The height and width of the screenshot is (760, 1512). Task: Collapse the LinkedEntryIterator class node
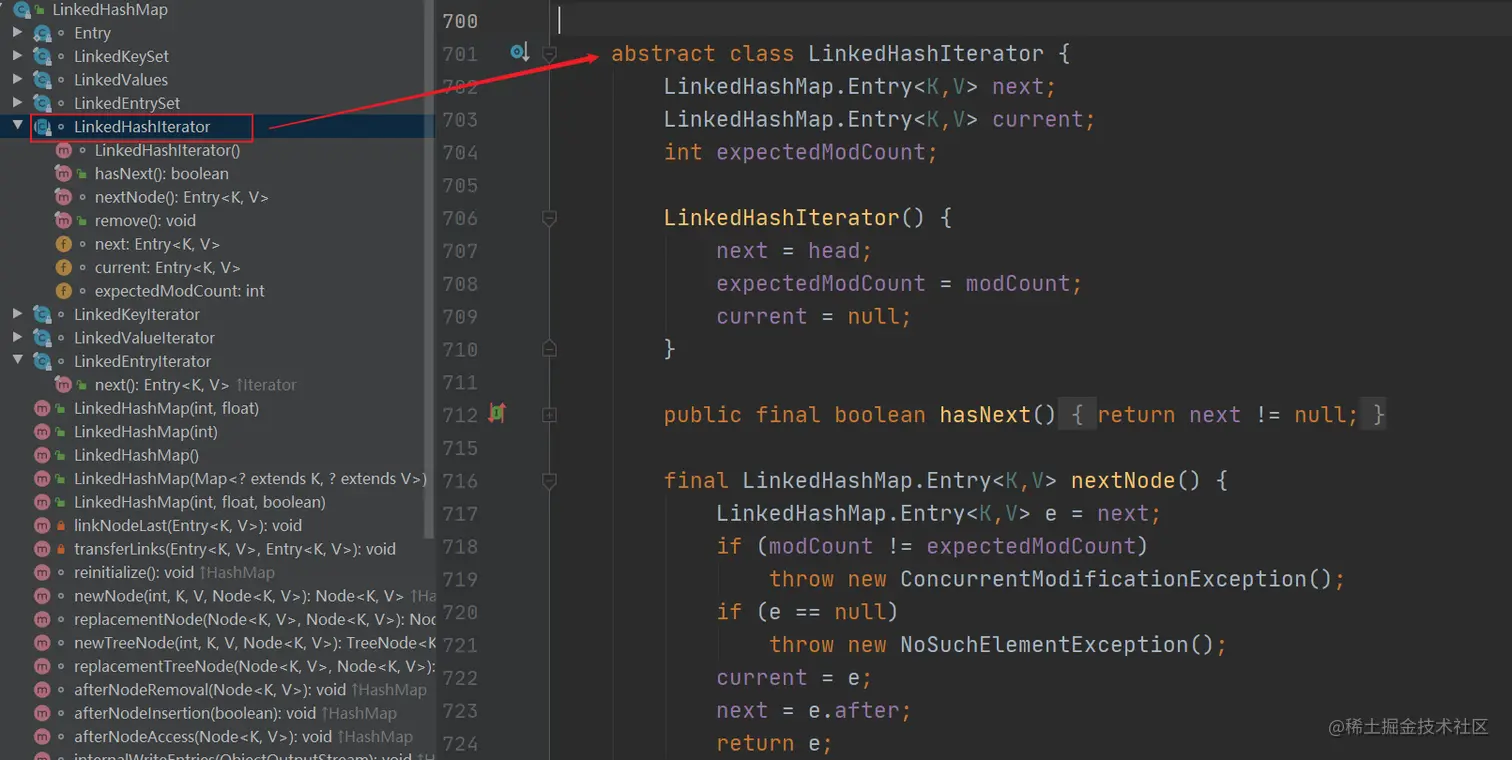click(x=17, y=361)
